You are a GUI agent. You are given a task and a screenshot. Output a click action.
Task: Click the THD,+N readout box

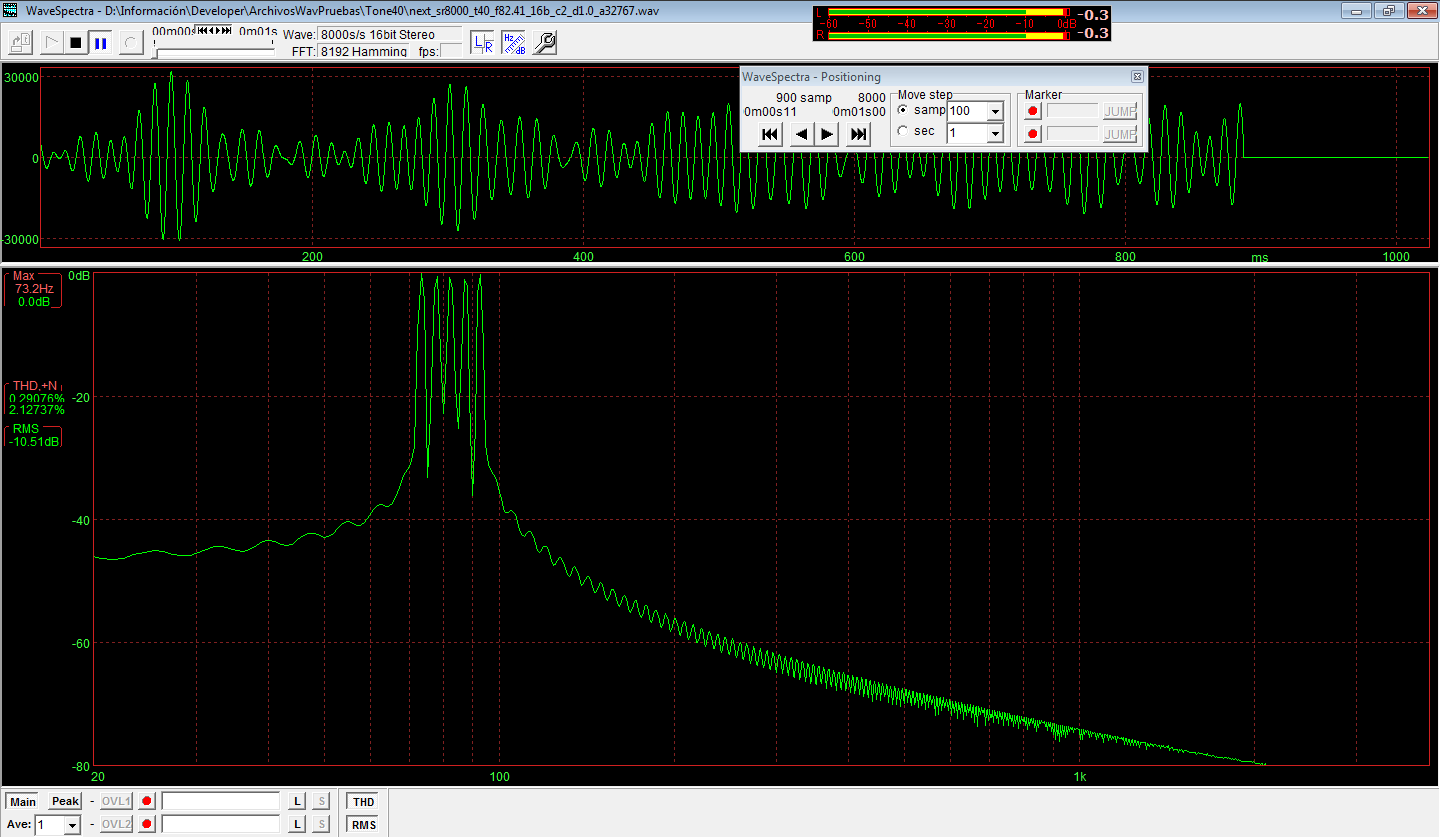(x=36, y=398)
